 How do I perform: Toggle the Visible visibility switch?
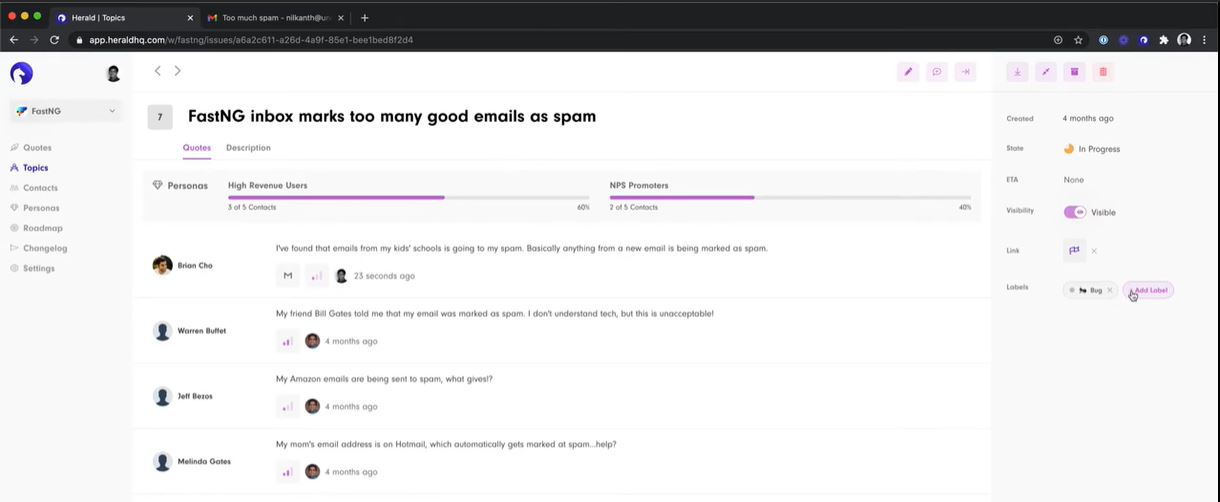point(1075,212)
